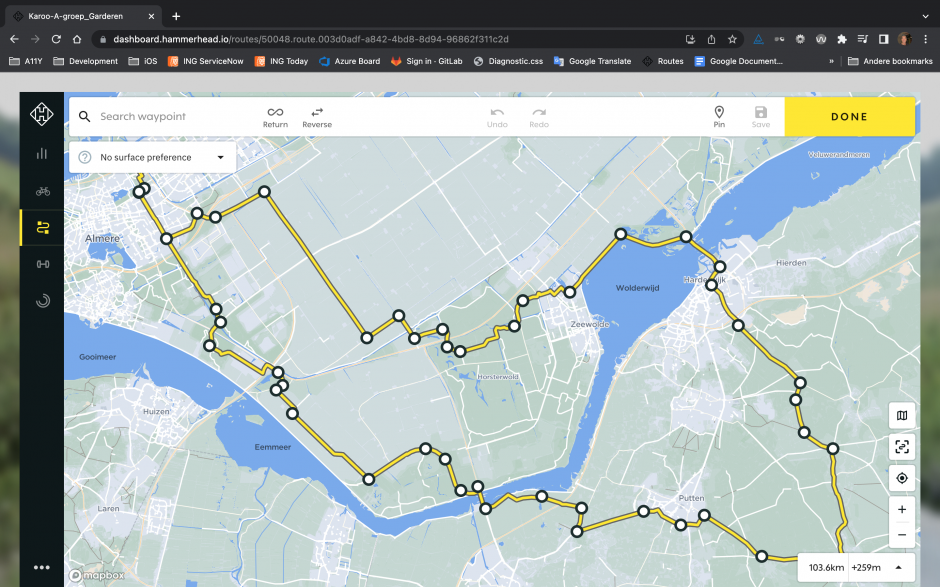Open the more options ellipsis in sidebar
The height and width of the screenshot is (587, 940).
coord(42,567)
